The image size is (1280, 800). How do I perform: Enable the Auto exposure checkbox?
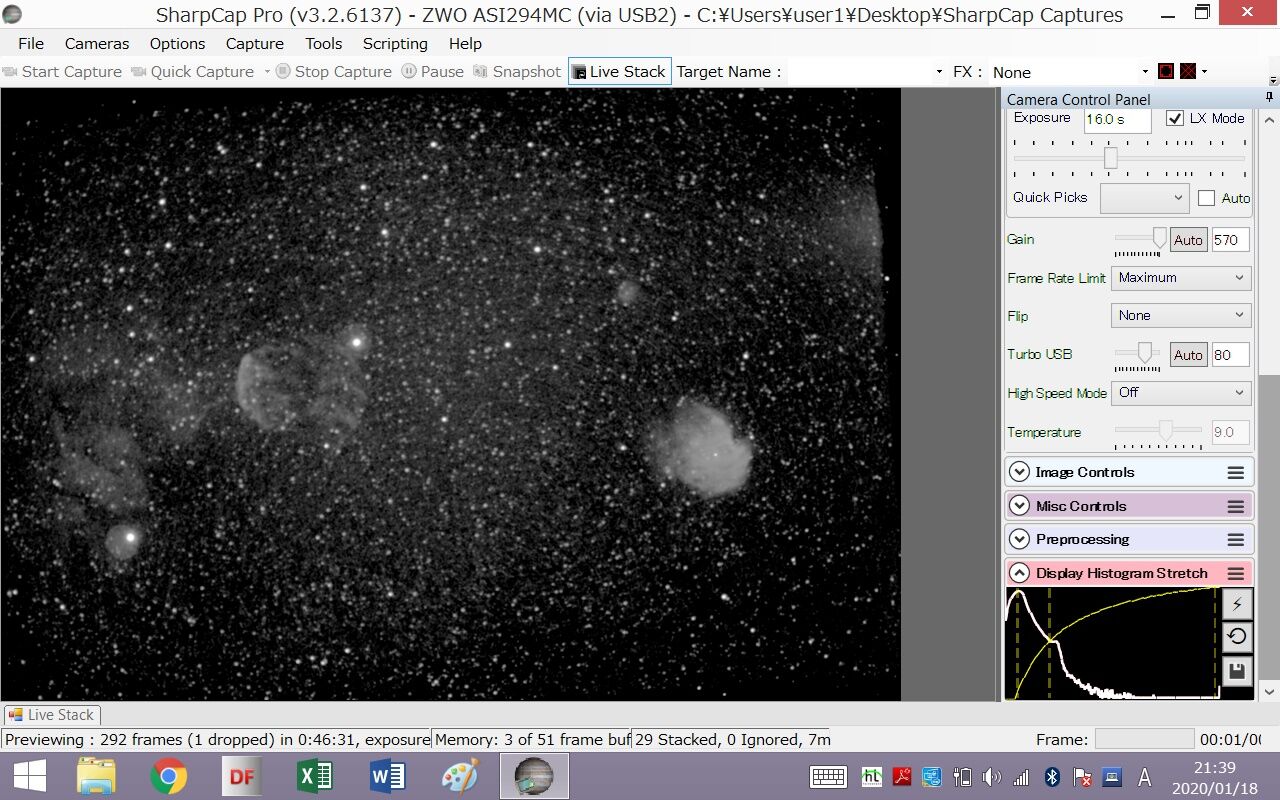click(1206, 198)
